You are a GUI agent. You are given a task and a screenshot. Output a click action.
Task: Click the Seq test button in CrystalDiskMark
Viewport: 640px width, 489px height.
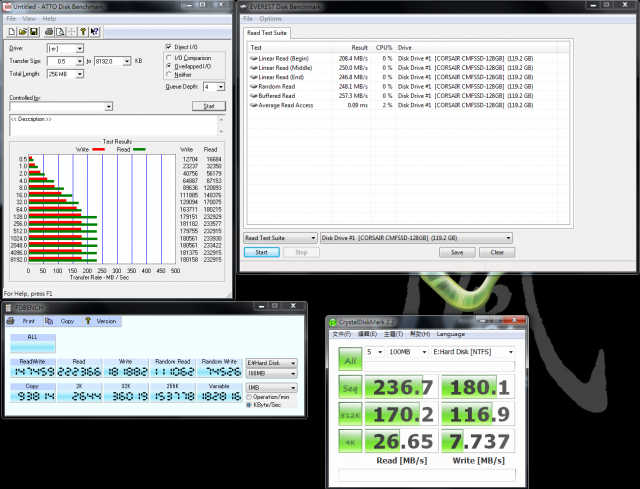click(x=350, y=387)
